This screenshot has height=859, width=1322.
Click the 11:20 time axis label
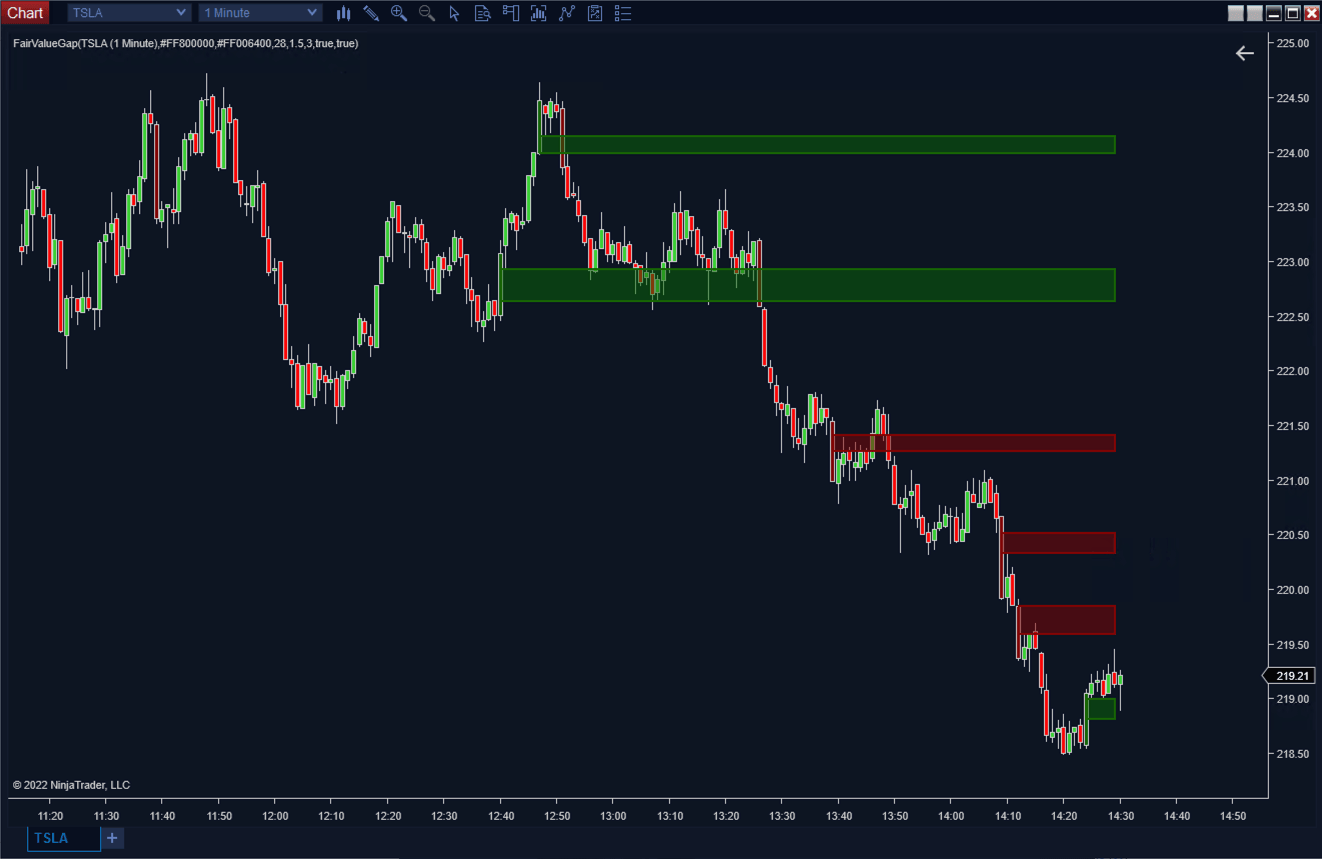(50, 816)
